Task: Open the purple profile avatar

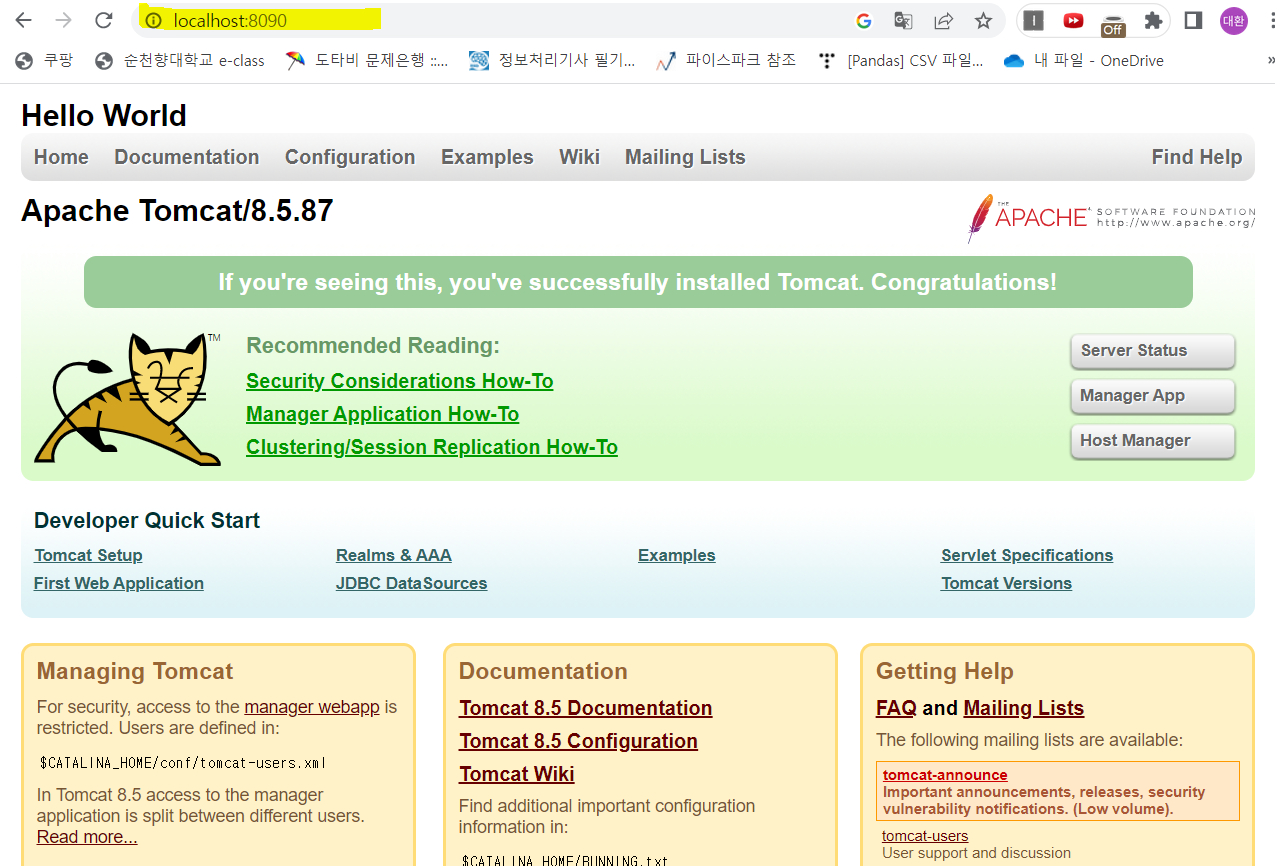Action: tap(1234, 20)
